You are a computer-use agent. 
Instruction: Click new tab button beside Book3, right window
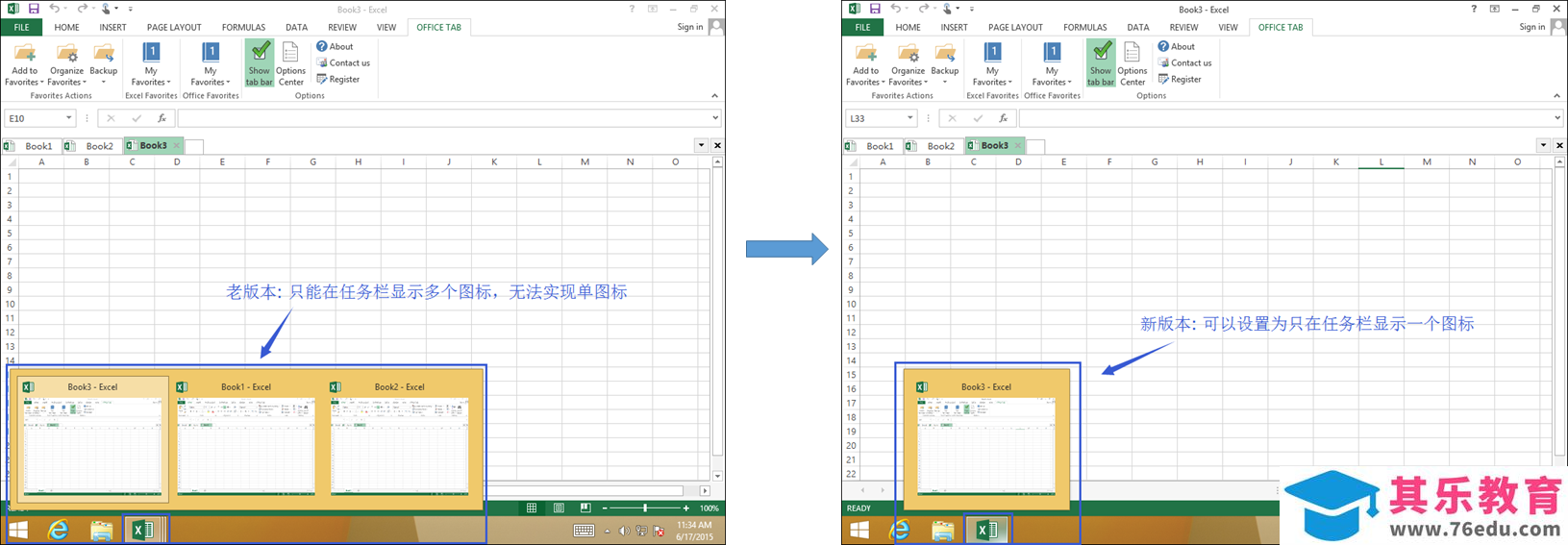tap(1035, 146)
